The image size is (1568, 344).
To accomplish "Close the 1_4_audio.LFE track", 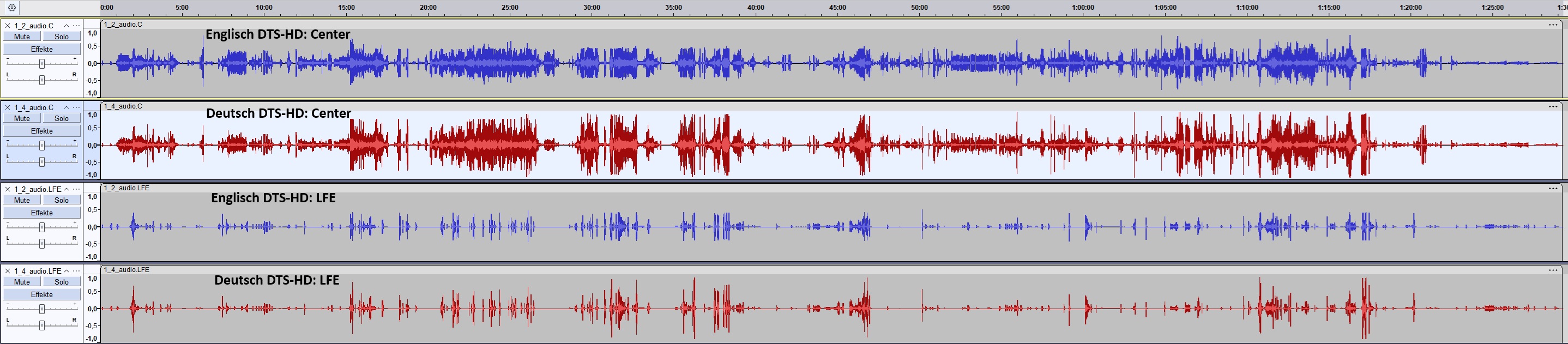I will coord(8,271).
